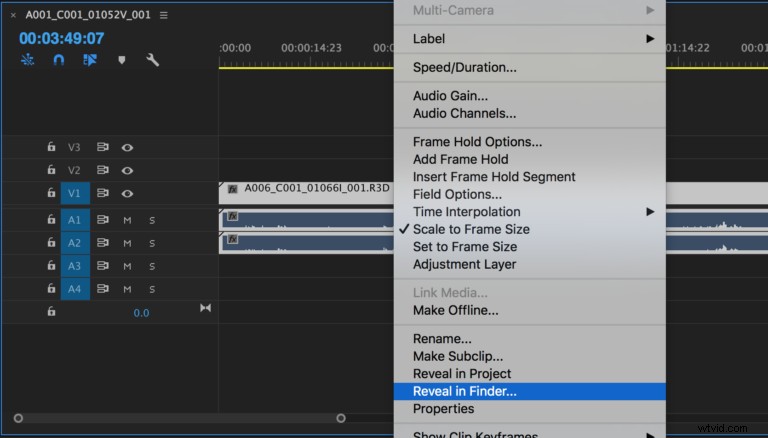Add a marker with the marker icon

[121, 60]
